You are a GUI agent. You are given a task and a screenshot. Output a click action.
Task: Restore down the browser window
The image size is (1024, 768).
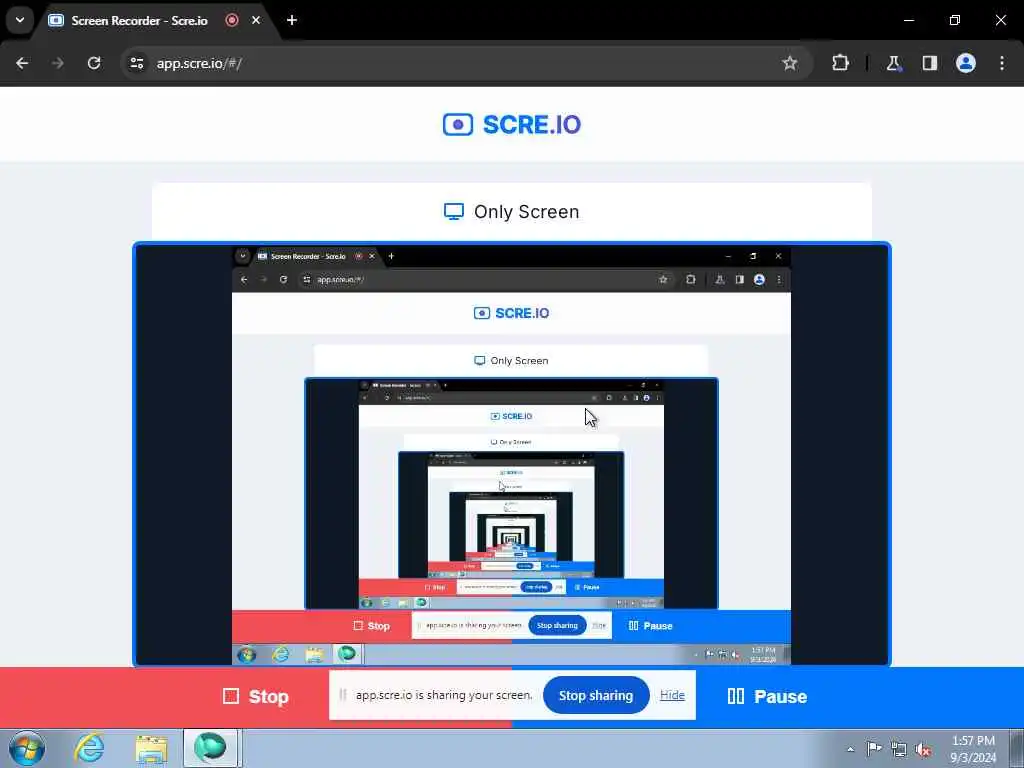pos(955,20)
